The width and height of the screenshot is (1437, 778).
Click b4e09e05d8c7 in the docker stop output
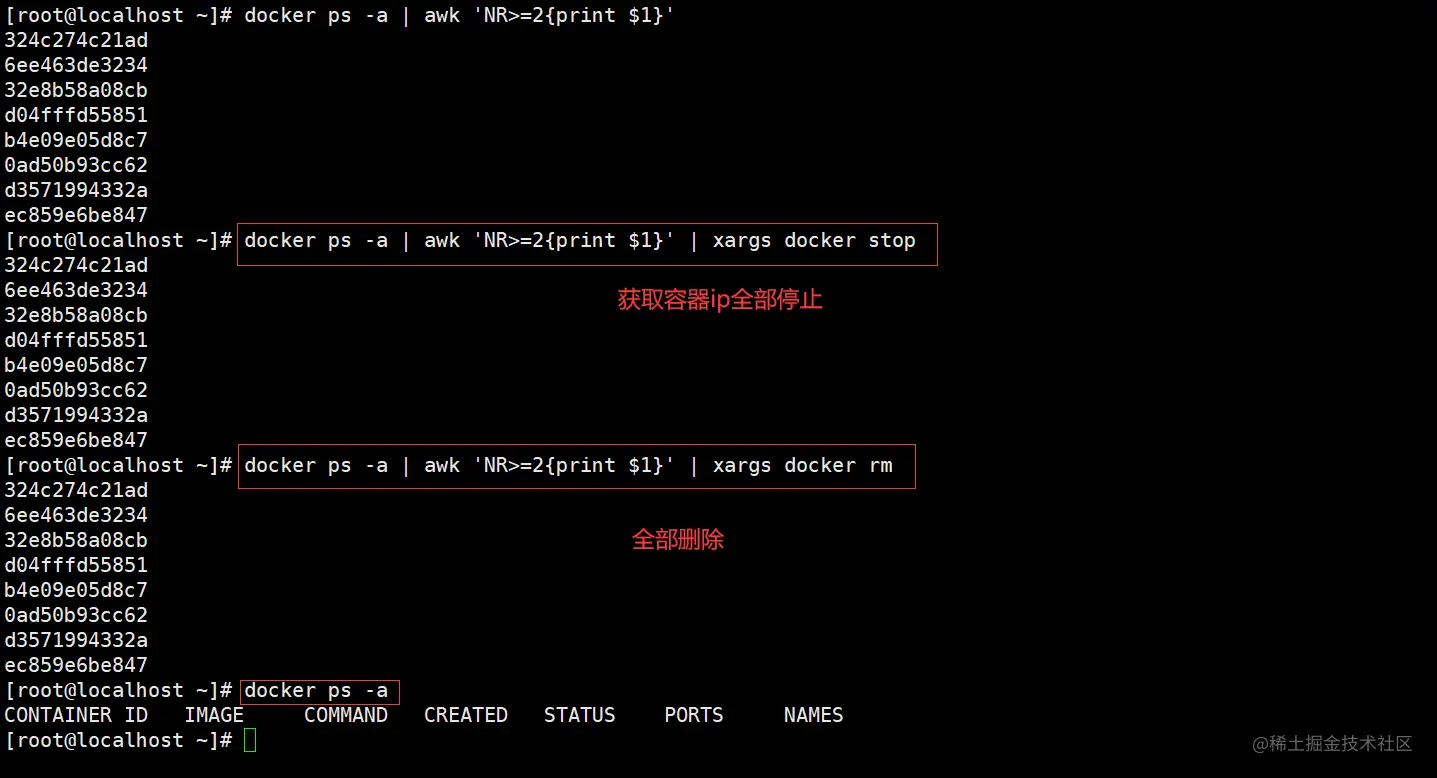[x=76, y=365]
